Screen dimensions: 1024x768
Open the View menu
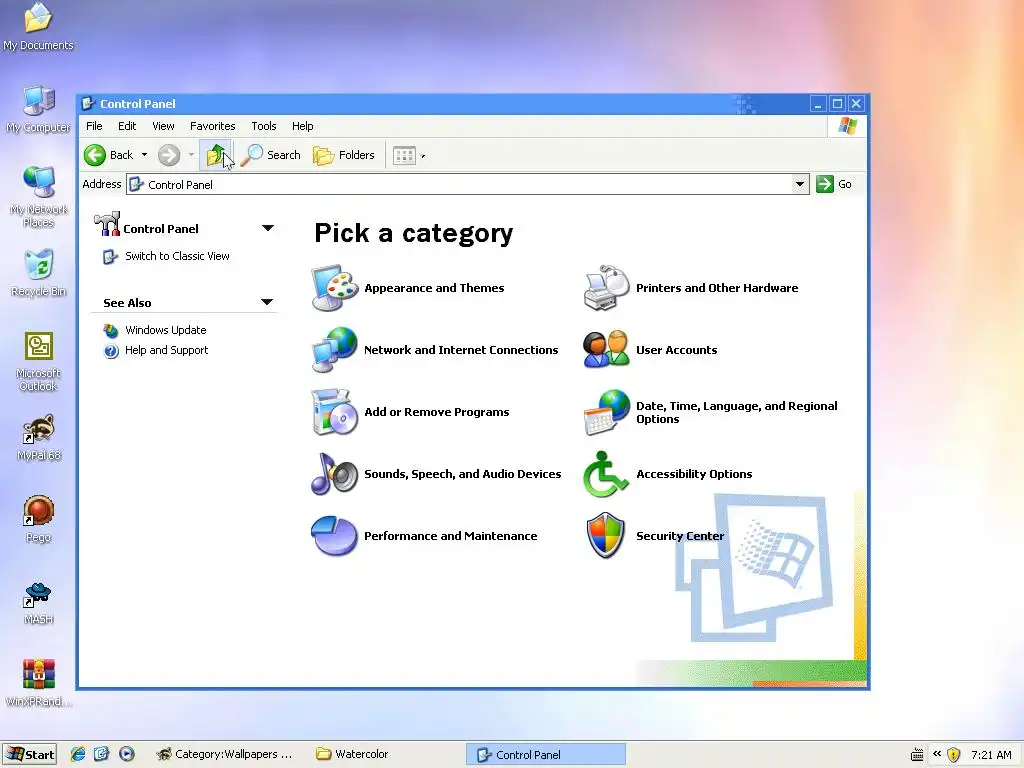point(163,126)
